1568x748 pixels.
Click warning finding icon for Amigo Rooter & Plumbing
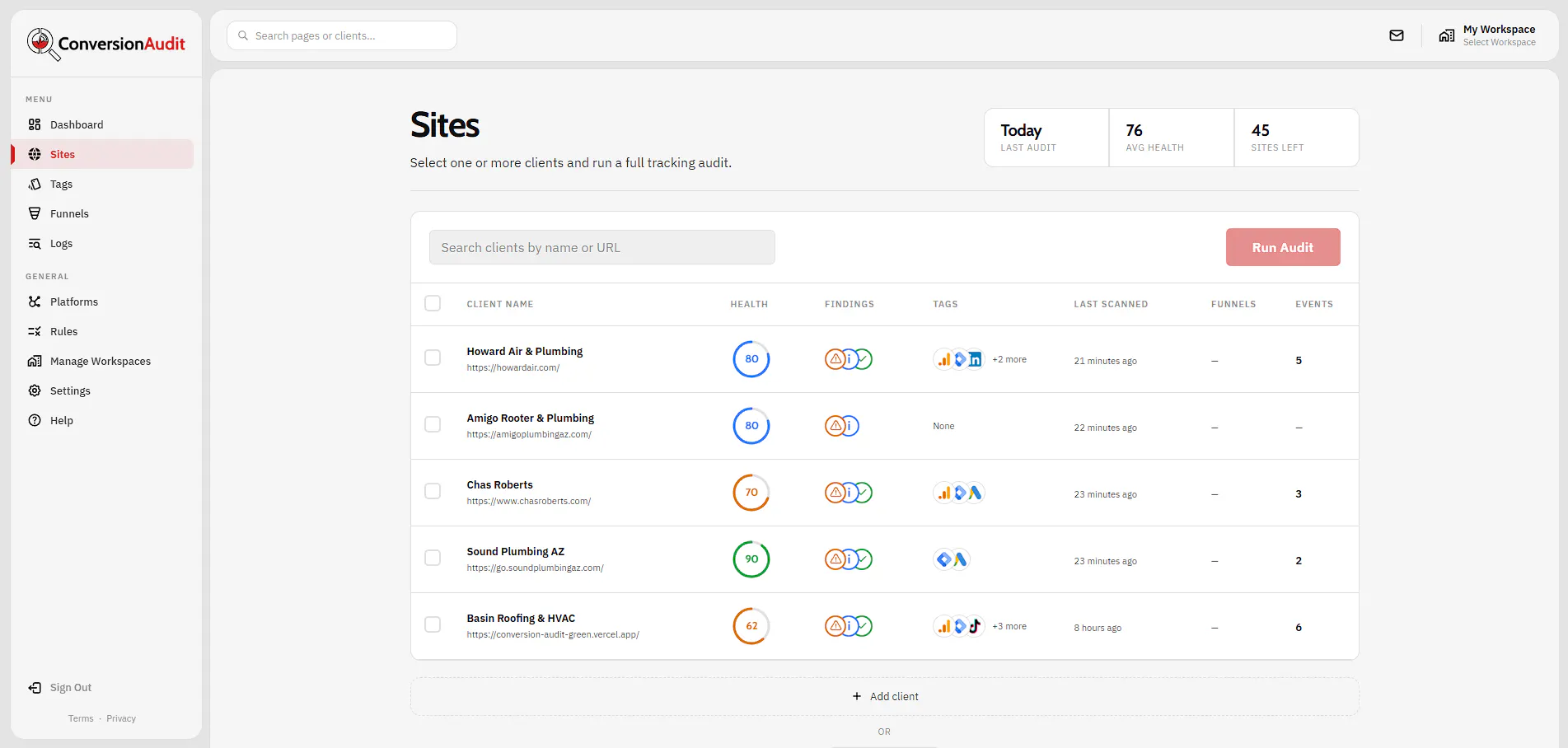tap(835, 426)
